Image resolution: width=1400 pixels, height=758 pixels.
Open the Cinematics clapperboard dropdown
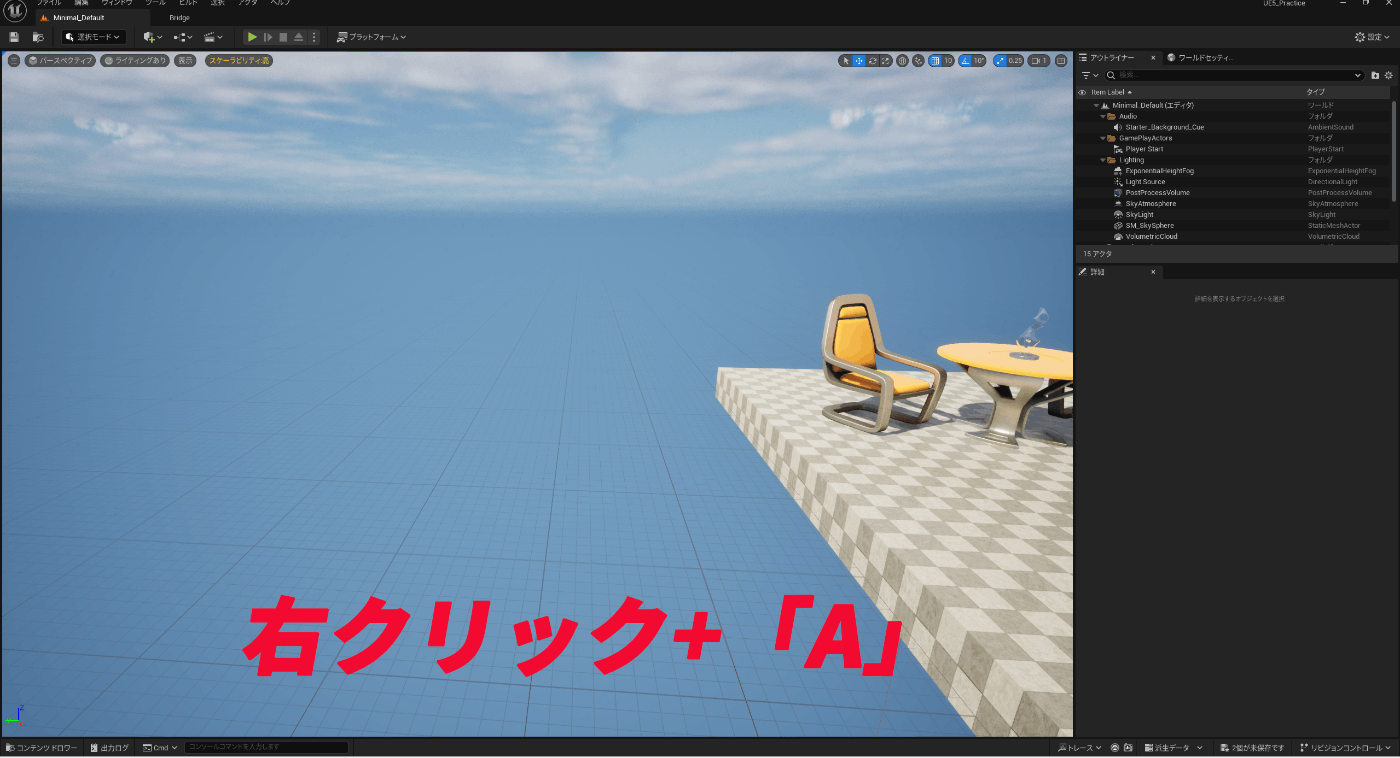pos(213,37)
